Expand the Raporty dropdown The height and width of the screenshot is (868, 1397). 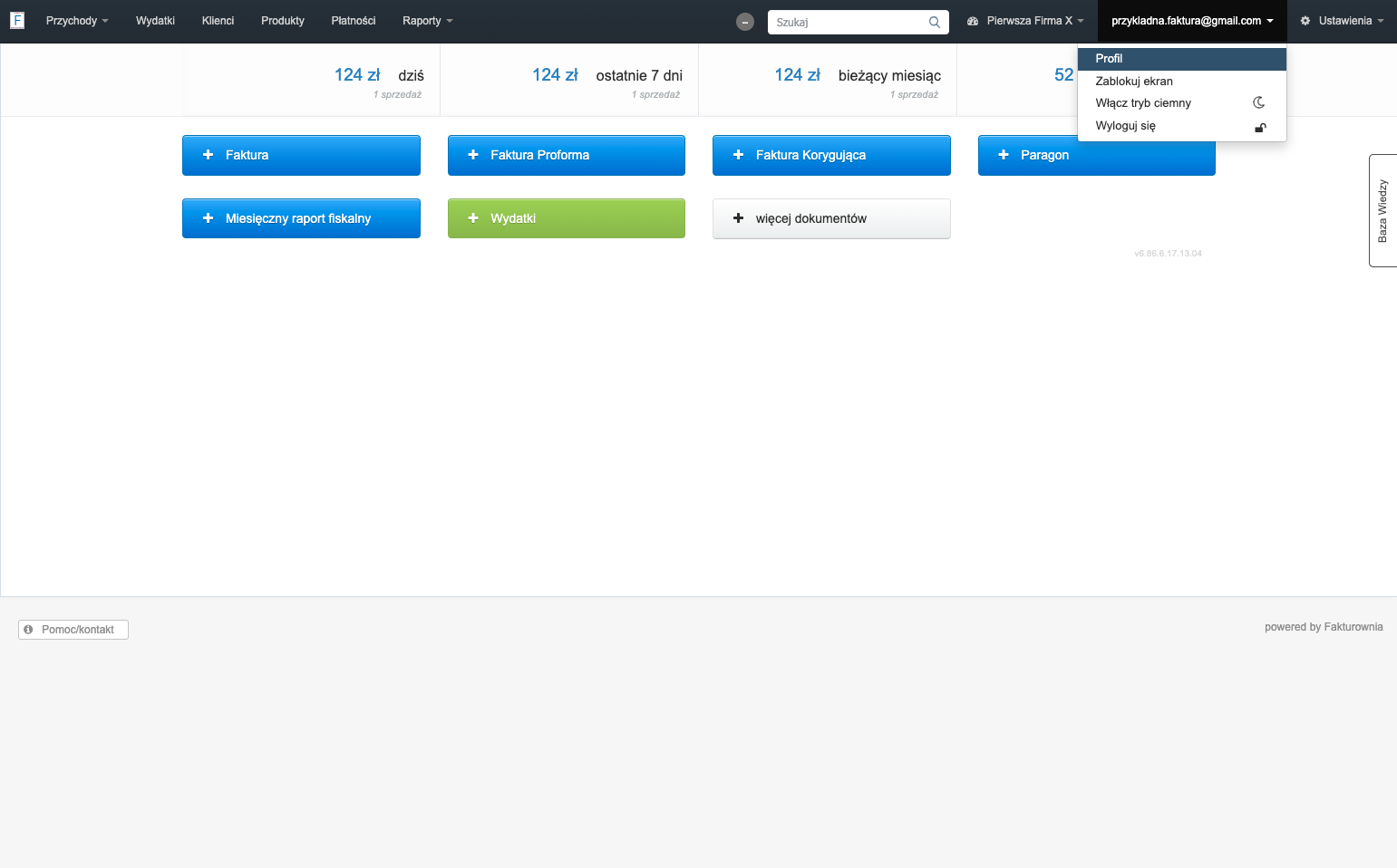pos(428,21)
